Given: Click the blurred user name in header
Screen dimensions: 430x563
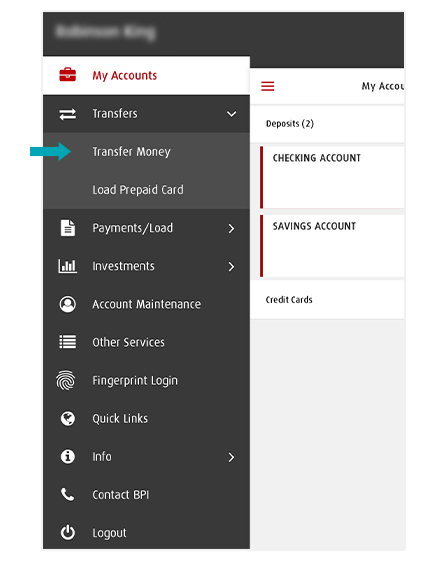Looking at the screenshot, I should coord(106,32).
